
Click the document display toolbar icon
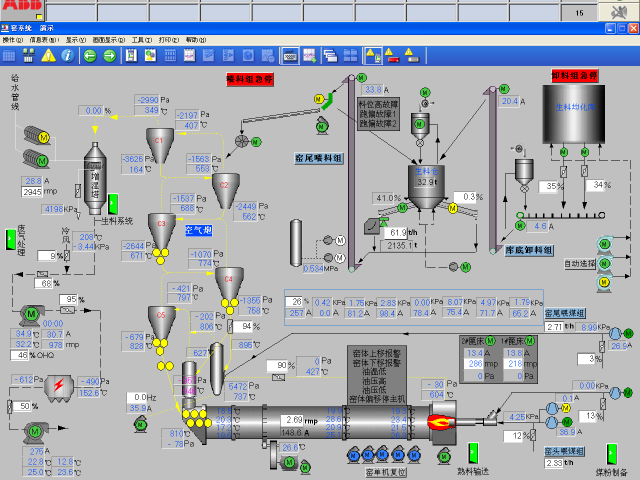pos(131,56)
